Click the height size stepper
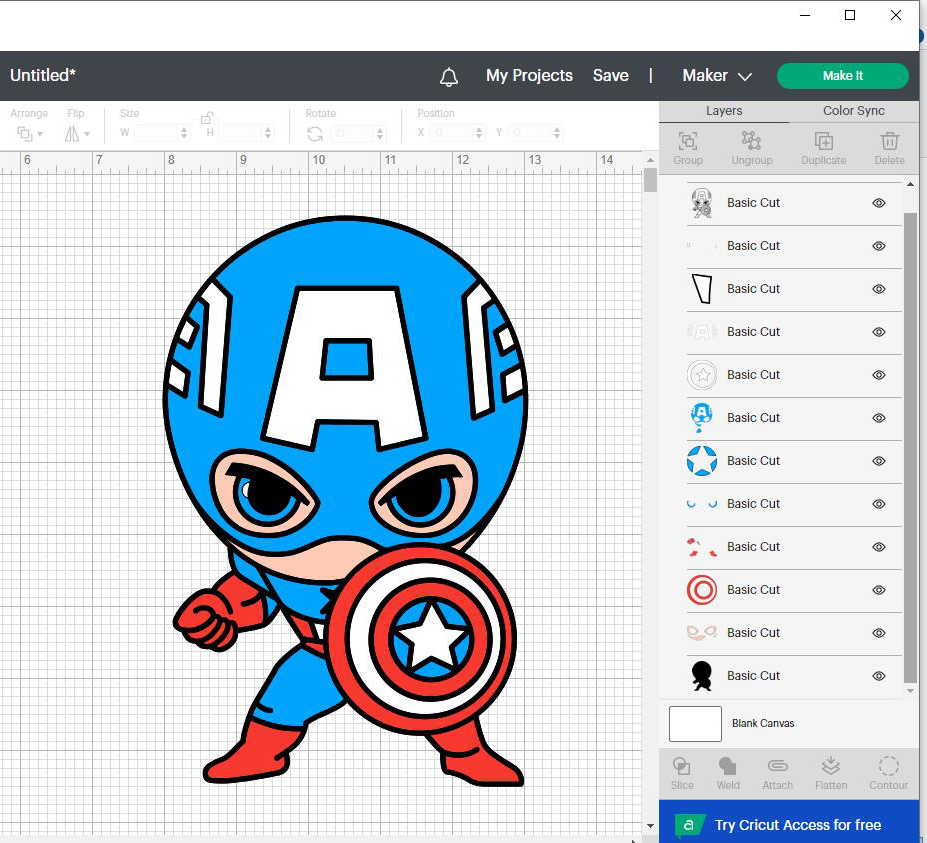Viewport: 927px width, 843px height. 268,133
